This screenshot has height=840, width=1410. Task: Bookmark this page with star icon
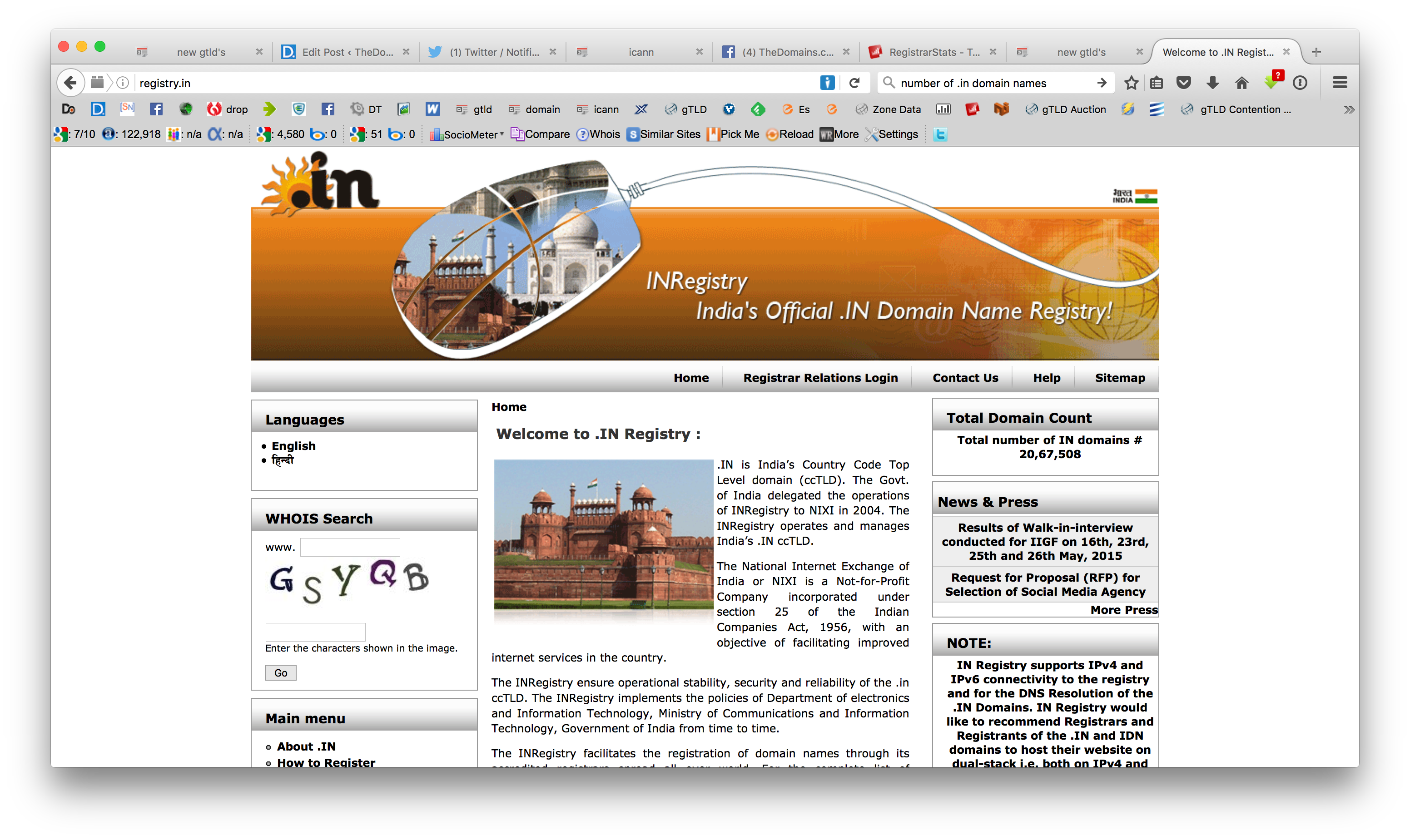click(x=1131, y=83)
